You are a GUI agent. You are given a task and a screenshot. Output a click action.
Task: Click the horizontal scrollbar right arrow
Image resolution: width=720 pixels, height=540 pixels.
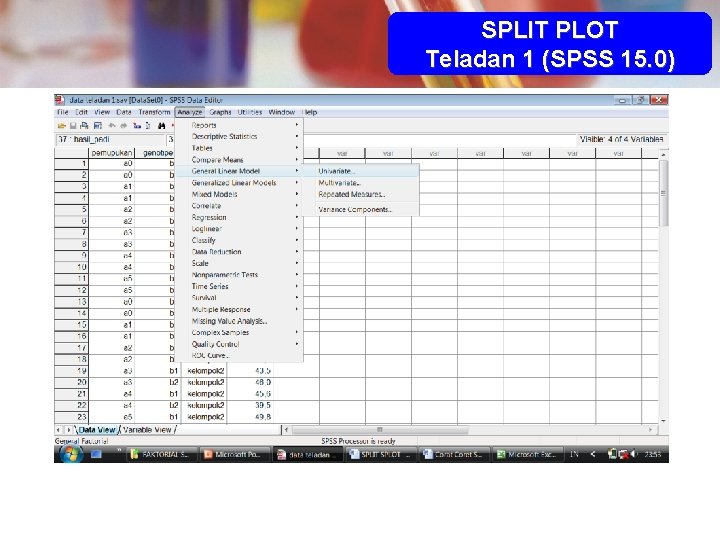[651, 430]
